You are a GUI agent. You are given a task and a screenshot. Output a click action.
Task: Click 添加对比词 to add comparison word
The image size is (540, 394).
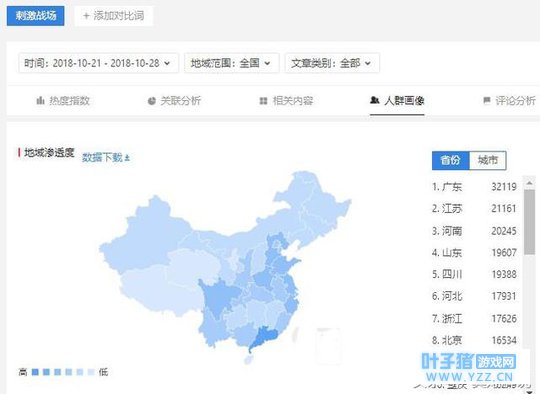[114, 16]
